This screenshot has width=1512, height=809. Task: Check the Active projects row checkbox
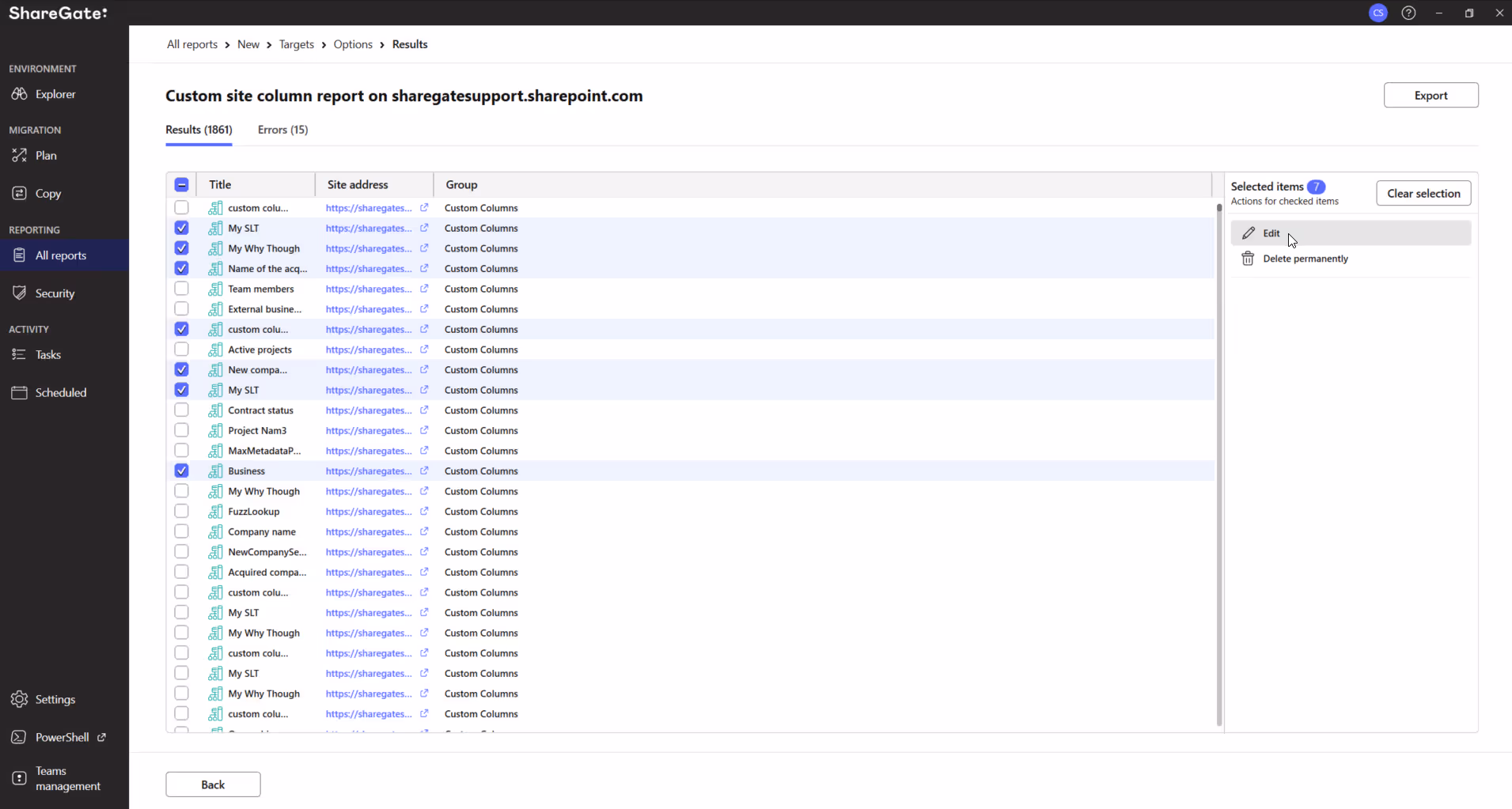[x=181, y=349]
